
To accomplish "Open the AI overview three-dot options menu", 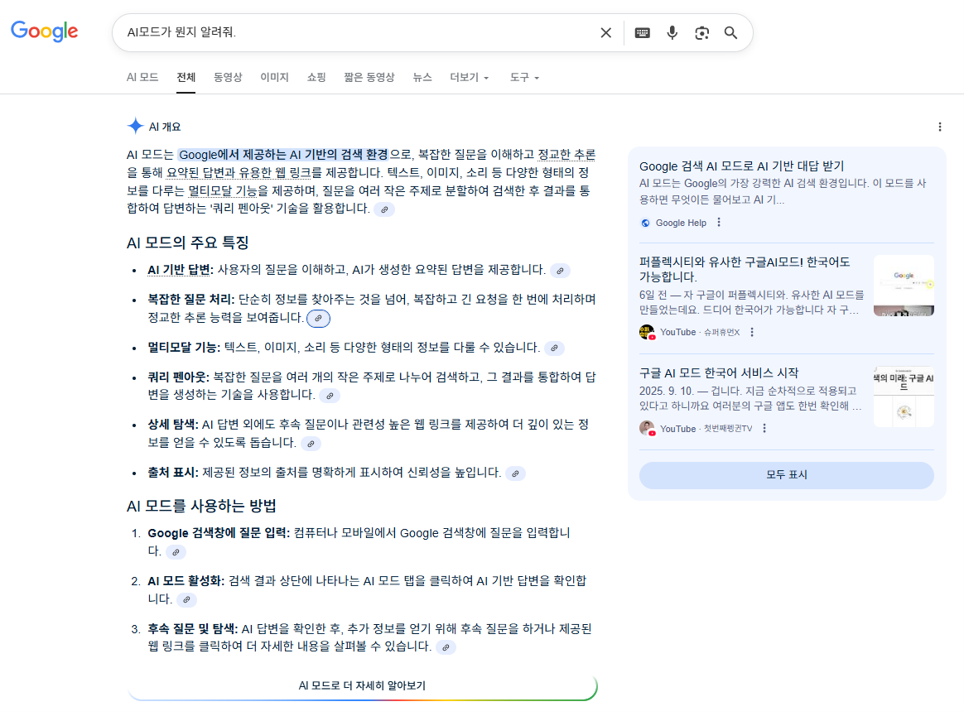I will [x=939, y=127].
